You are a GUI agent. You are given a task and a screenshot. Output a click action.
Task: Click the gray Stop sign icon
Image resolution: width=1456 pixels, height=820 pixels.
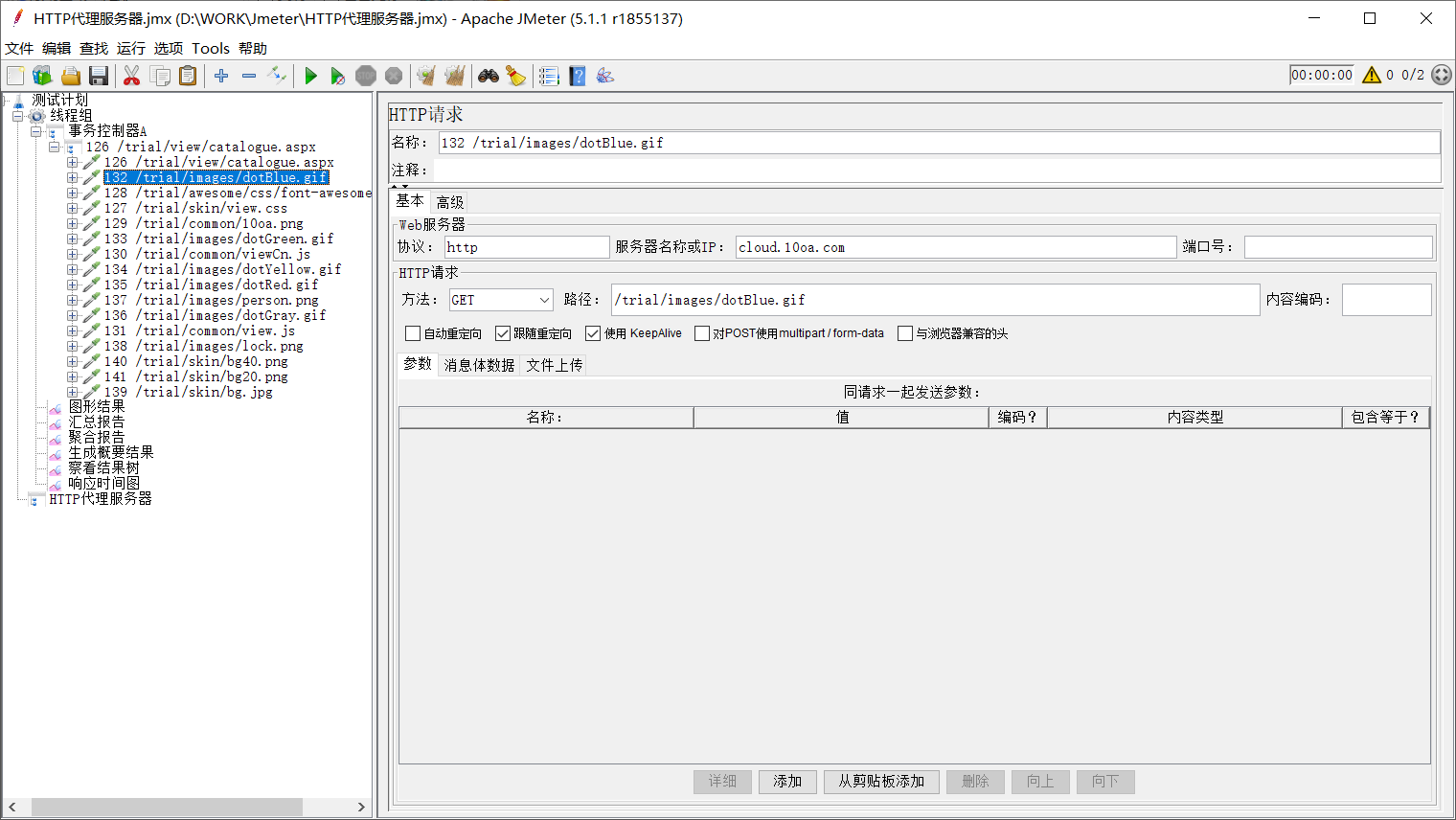(x=366, y=76)
